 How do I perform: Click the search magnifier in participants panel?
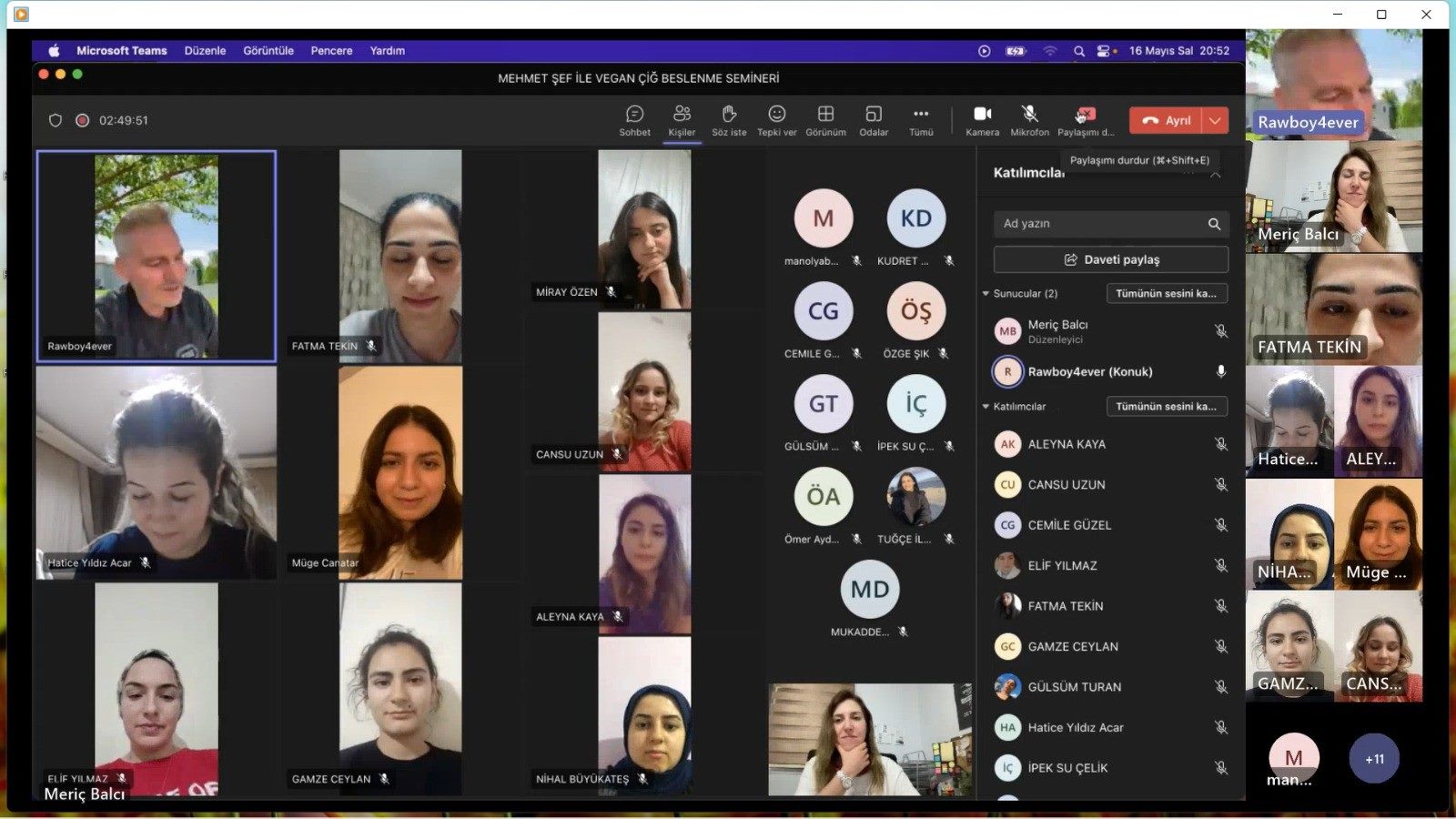1214,224
